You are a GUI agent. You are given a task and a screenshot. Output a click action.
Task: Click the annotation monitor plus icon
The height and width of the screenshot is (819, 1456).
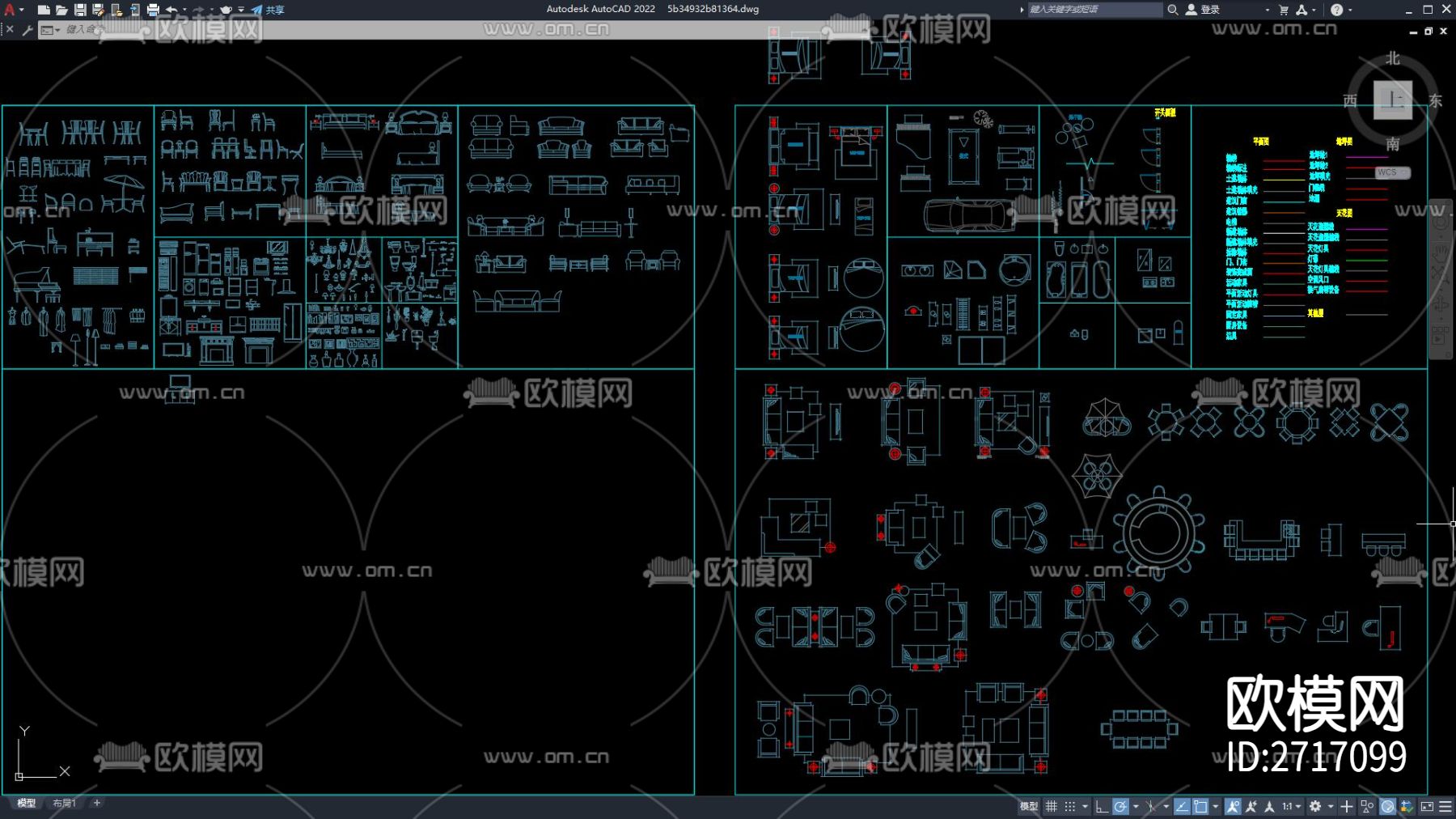click(1347, 806)
